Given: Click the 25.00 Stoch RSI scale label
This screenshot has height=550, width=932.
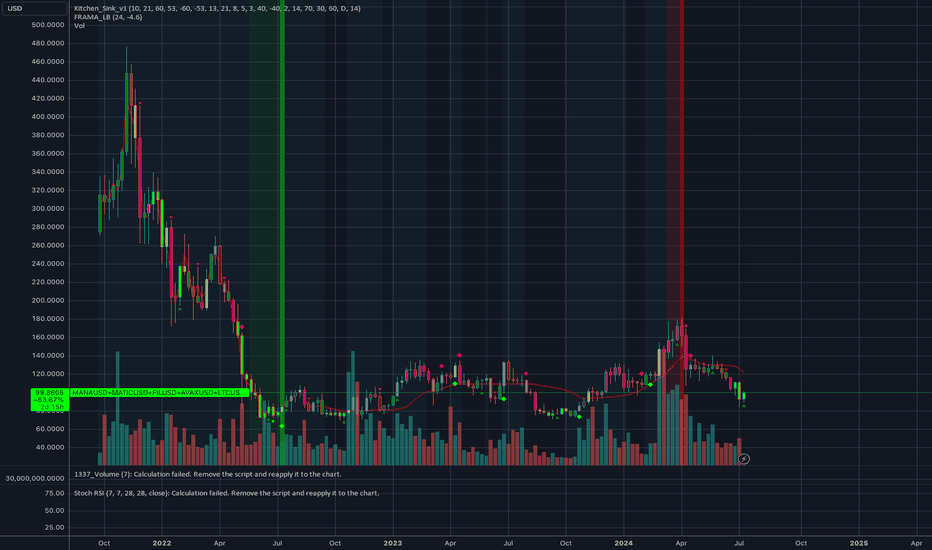Looking at the screenshot, I should 54,527.
